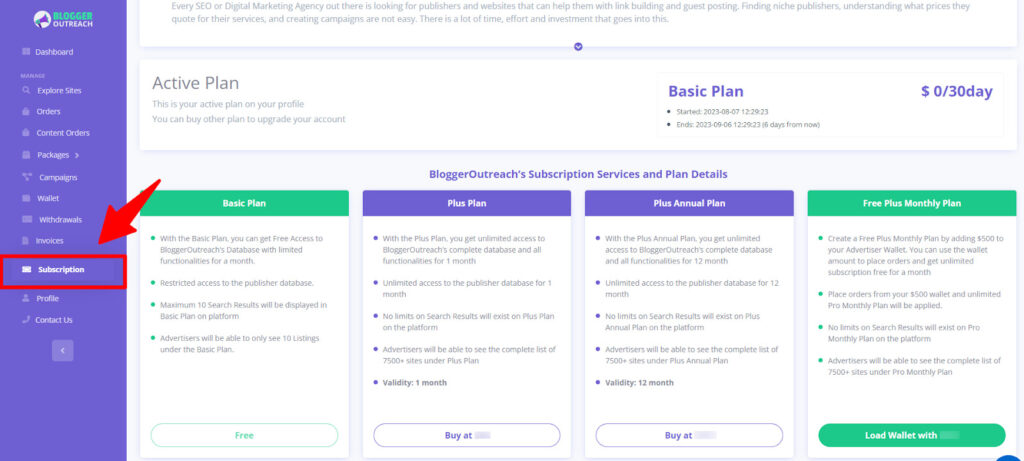
Task: Click Buy at button under Plus Plan
Action: 467,436
